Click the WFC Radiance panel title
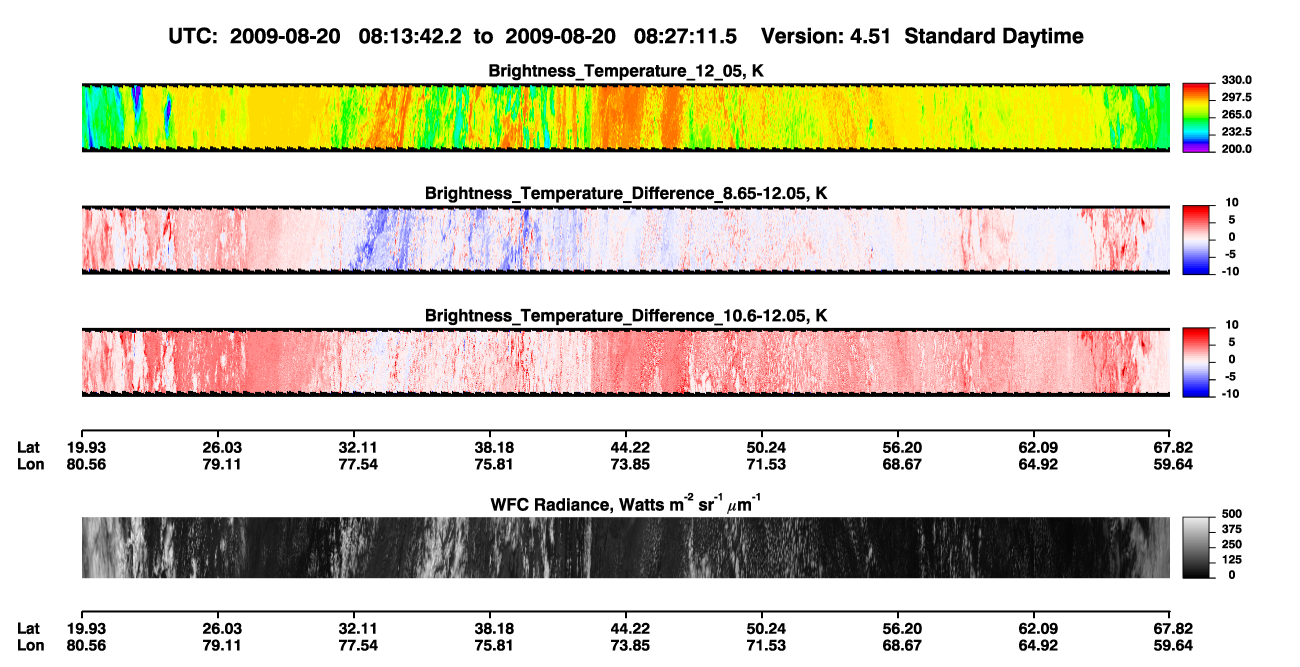Image resolution: width=1300 pixels, height=667 pixels. coord(626,503)
